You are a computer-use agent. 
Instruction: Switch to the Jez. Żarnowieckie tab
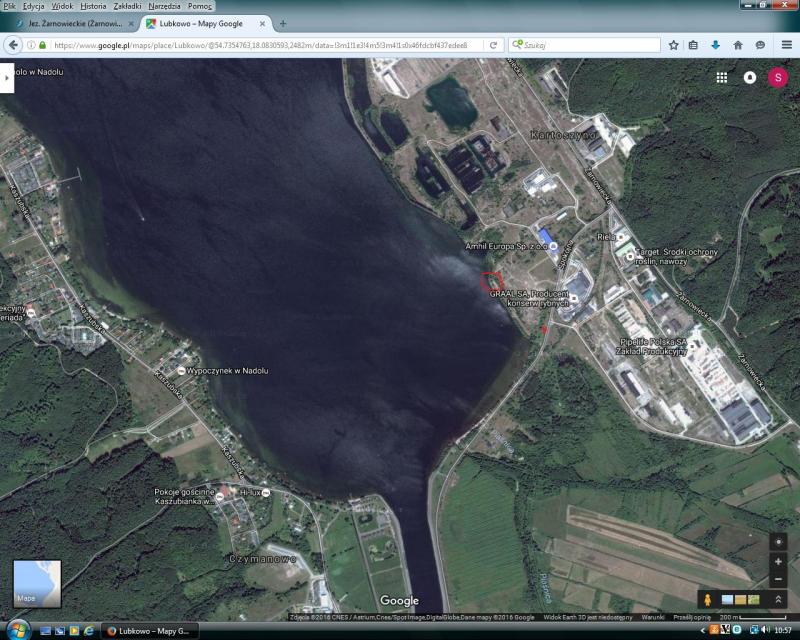coord(70,23)
